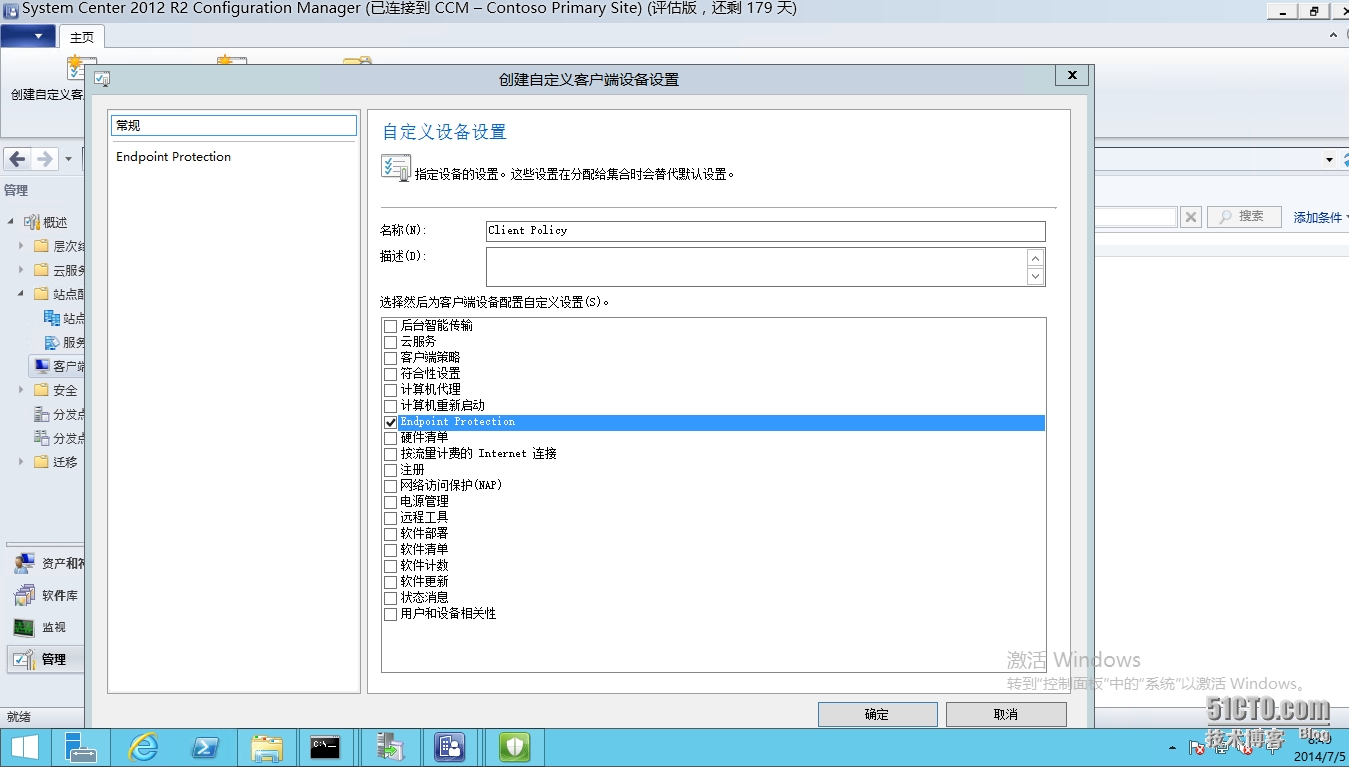Click the description scroll down arrow
1349x767 pixels.
[1036, 276]
